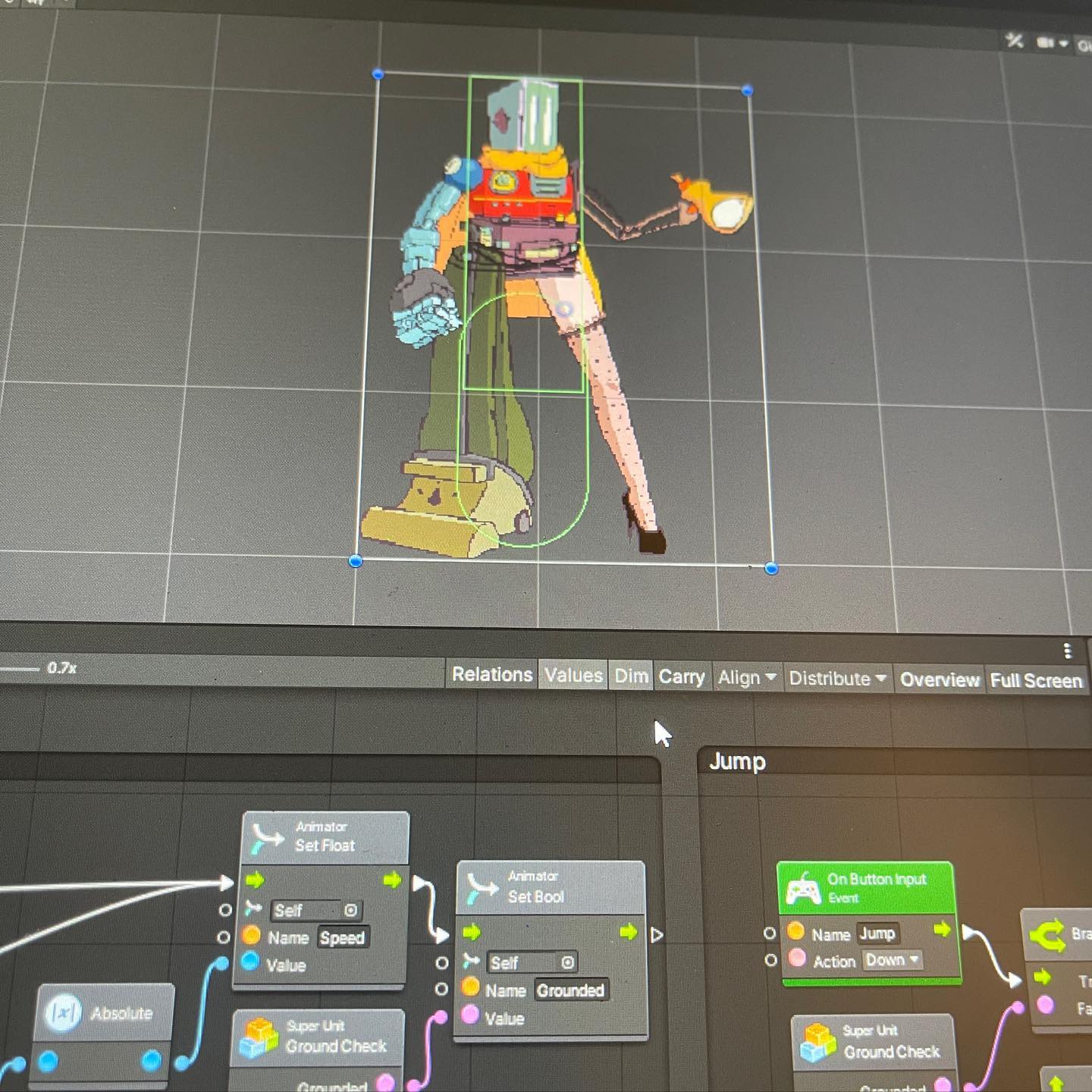This screenshot has height=1092, width=1092.
Task: Toggle the Relations display option
Action: (492, 674)
